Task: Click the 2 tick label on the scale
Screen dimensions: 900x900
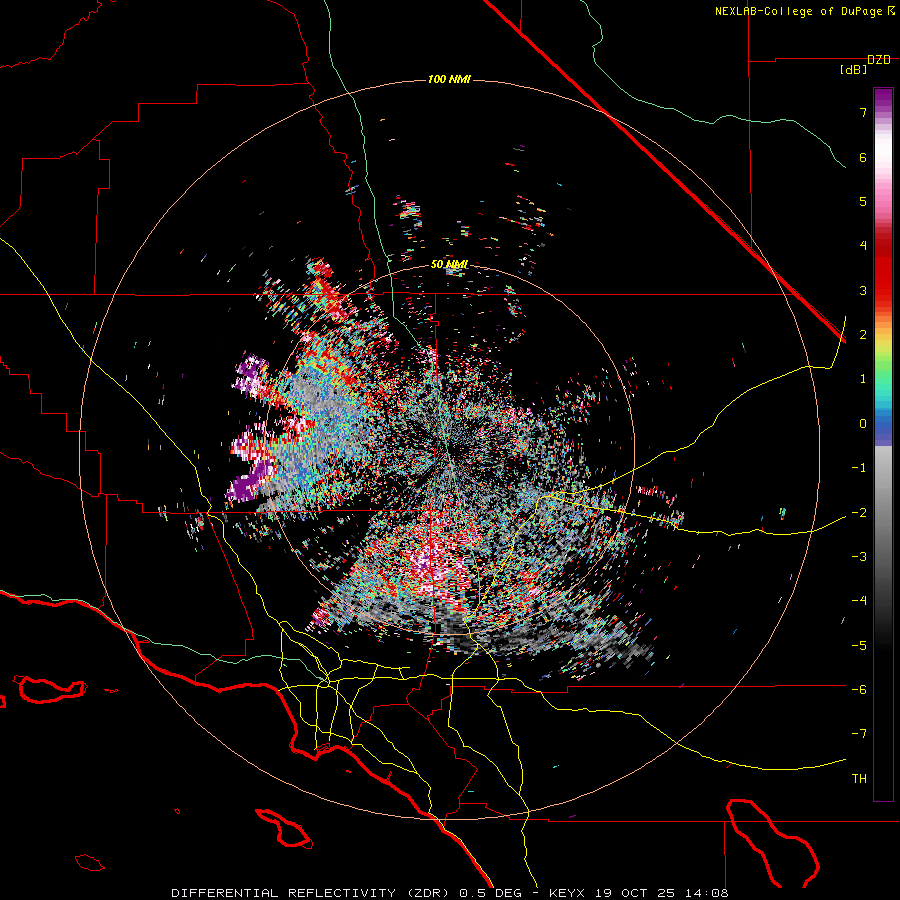Action: tap(863, 335)
